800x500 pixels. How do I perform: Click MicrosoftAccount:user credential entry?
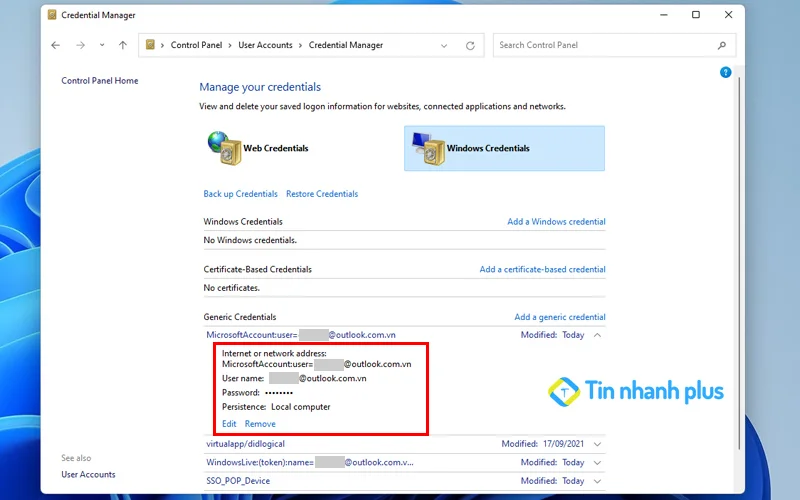[x=301, y=335]
